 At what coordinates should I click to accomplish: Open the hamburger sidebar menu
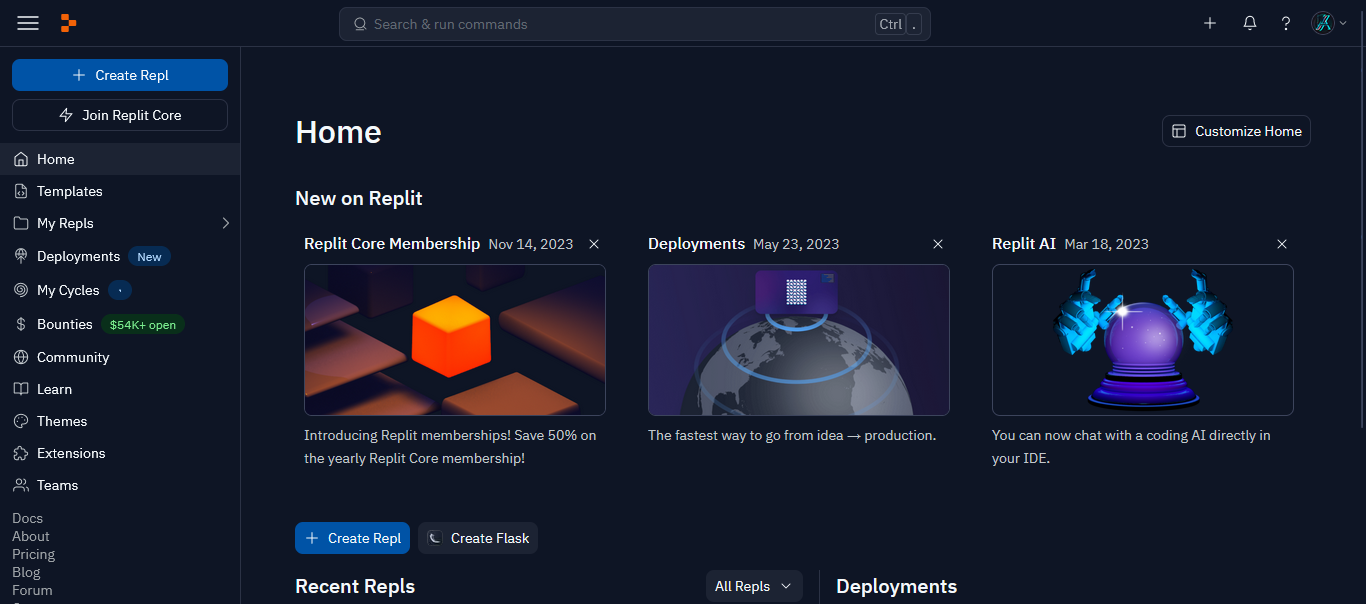[x=28, y=23]
